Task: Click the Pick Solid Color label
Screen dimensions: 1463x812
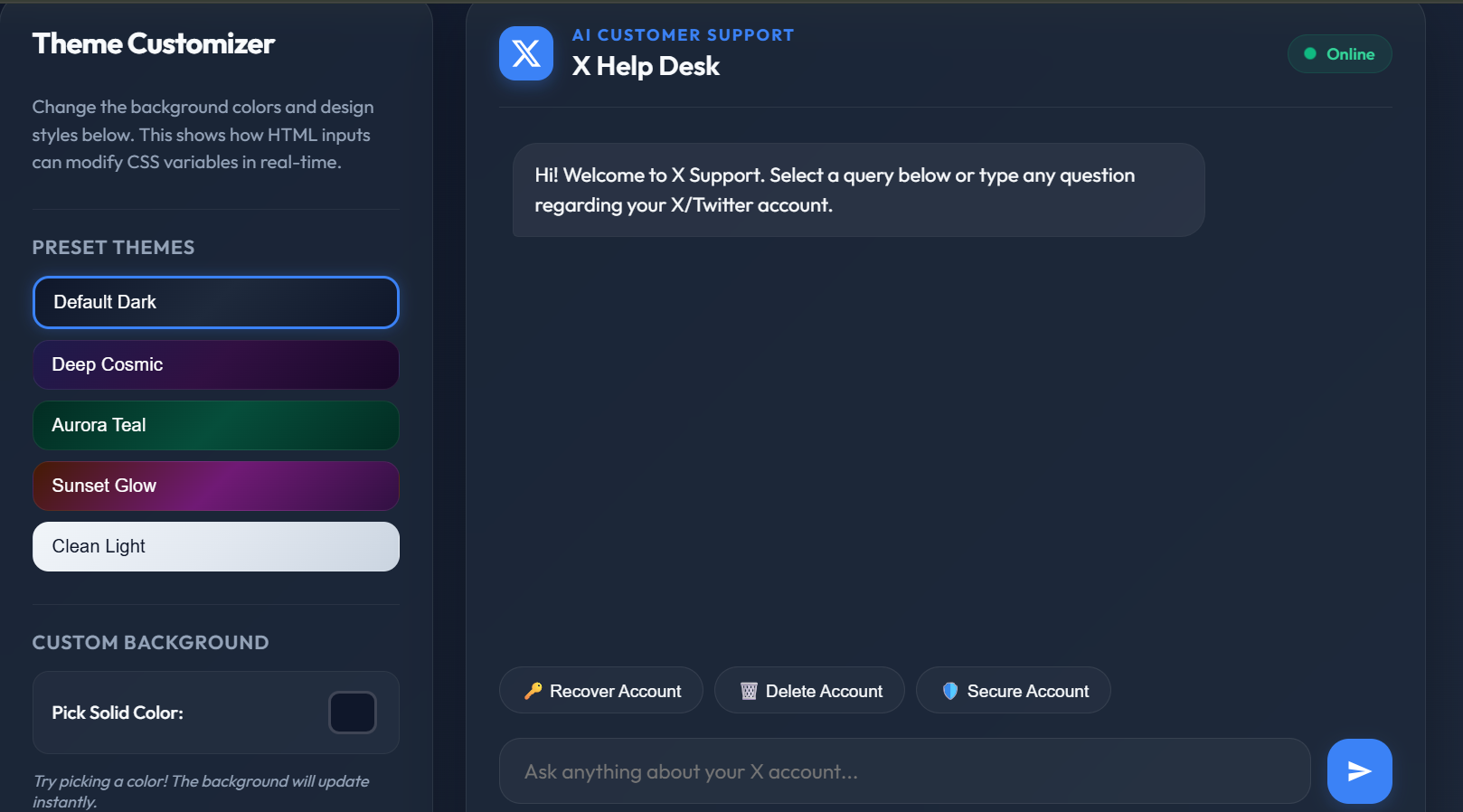Action: (x=118, y=713)
